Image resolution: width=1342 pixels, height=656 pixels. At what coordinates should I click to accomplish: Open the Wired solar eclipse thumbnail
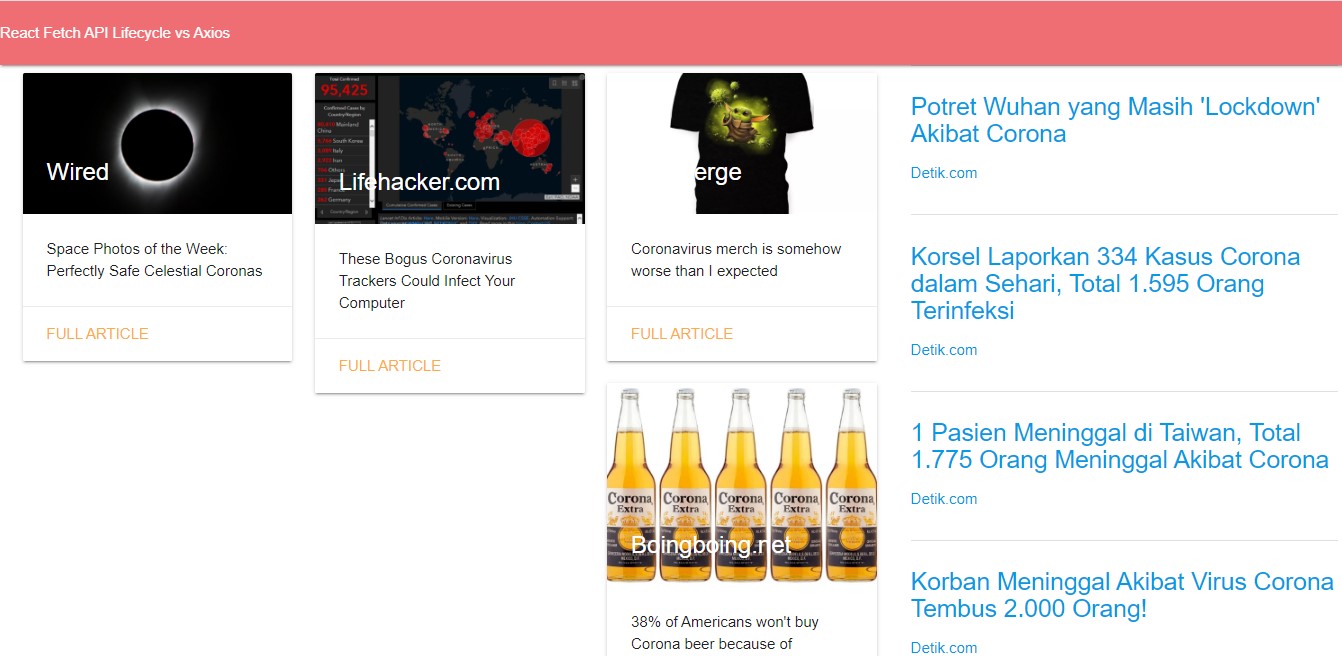(158, 143)
